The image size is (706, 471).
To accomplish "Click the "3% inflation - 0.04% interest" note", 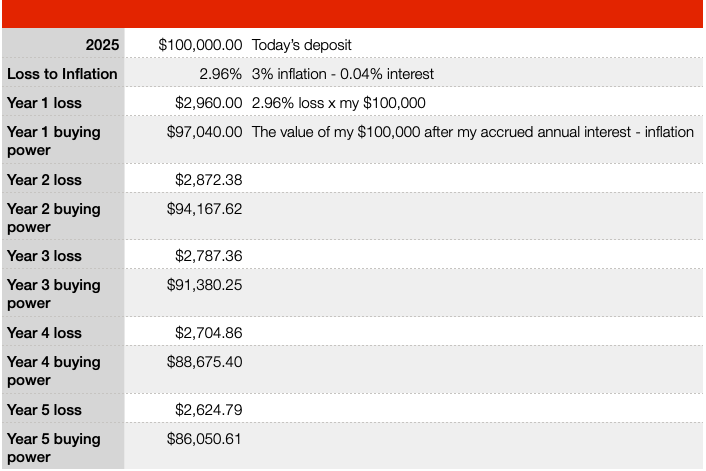I will [343, 73].
